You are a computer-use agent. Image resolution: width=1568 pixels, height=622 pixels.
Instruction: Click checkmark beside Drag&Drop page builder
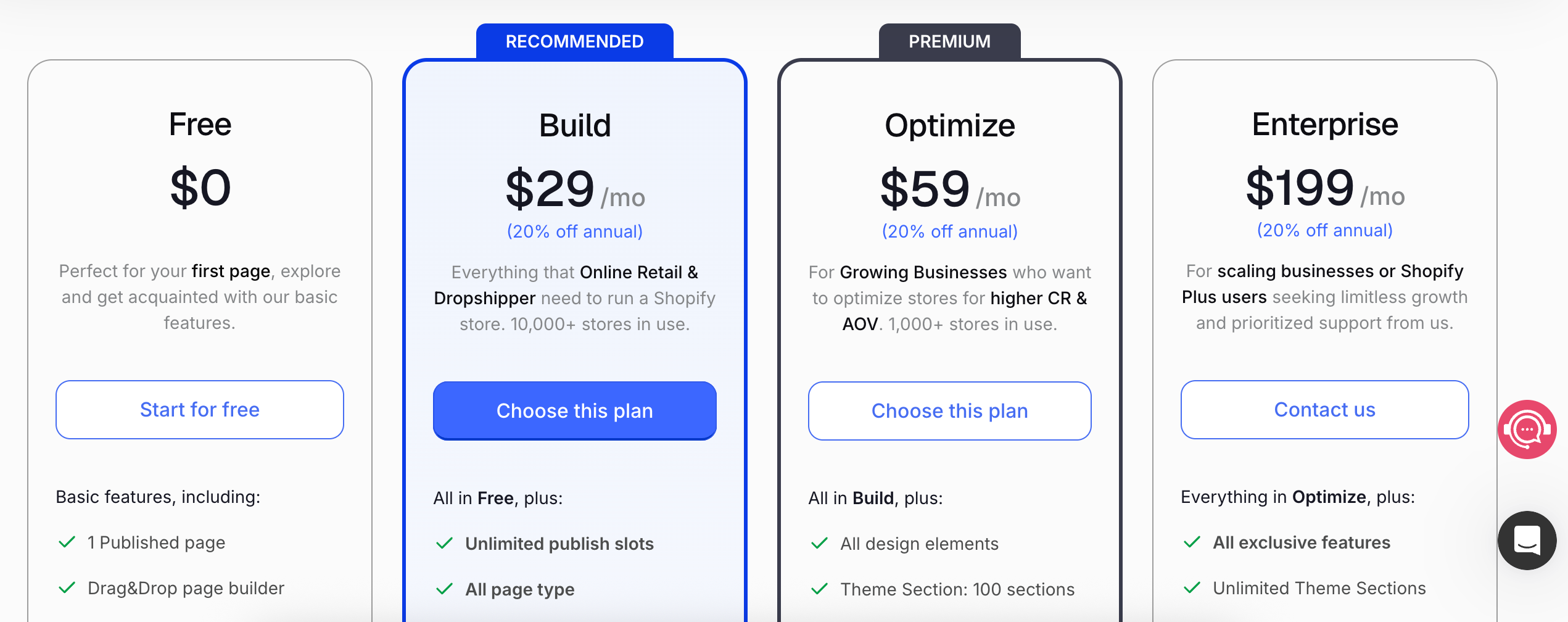click(x=67, y=588)
